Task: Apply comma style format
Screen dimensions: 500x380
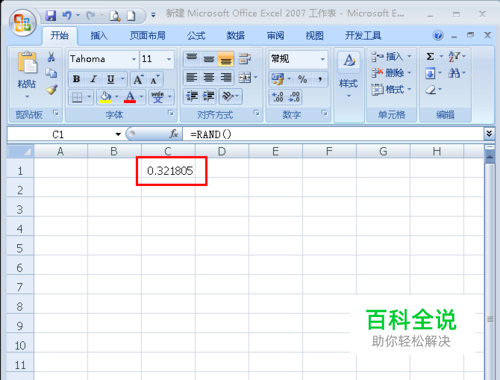Action: coord(320,79)
